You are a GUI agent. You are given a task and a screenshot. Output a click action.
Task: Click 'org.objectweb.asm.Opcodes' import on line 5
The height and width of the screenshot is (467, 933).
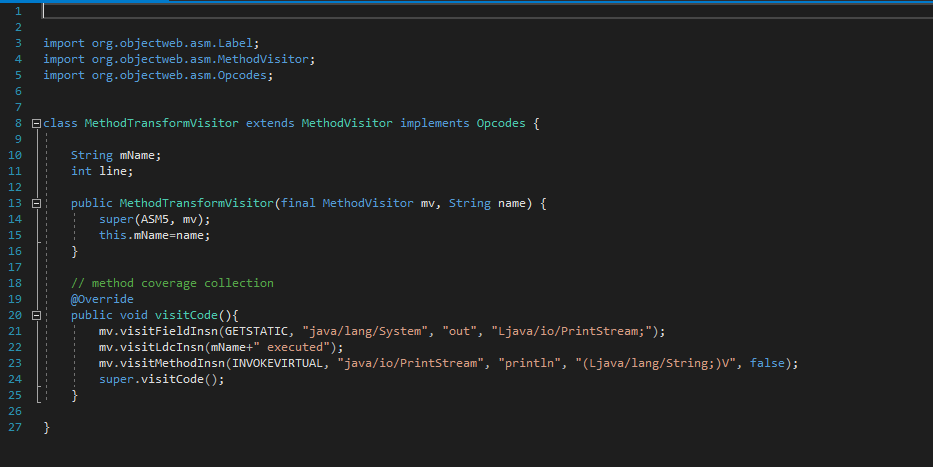click(x=179, y=76)
